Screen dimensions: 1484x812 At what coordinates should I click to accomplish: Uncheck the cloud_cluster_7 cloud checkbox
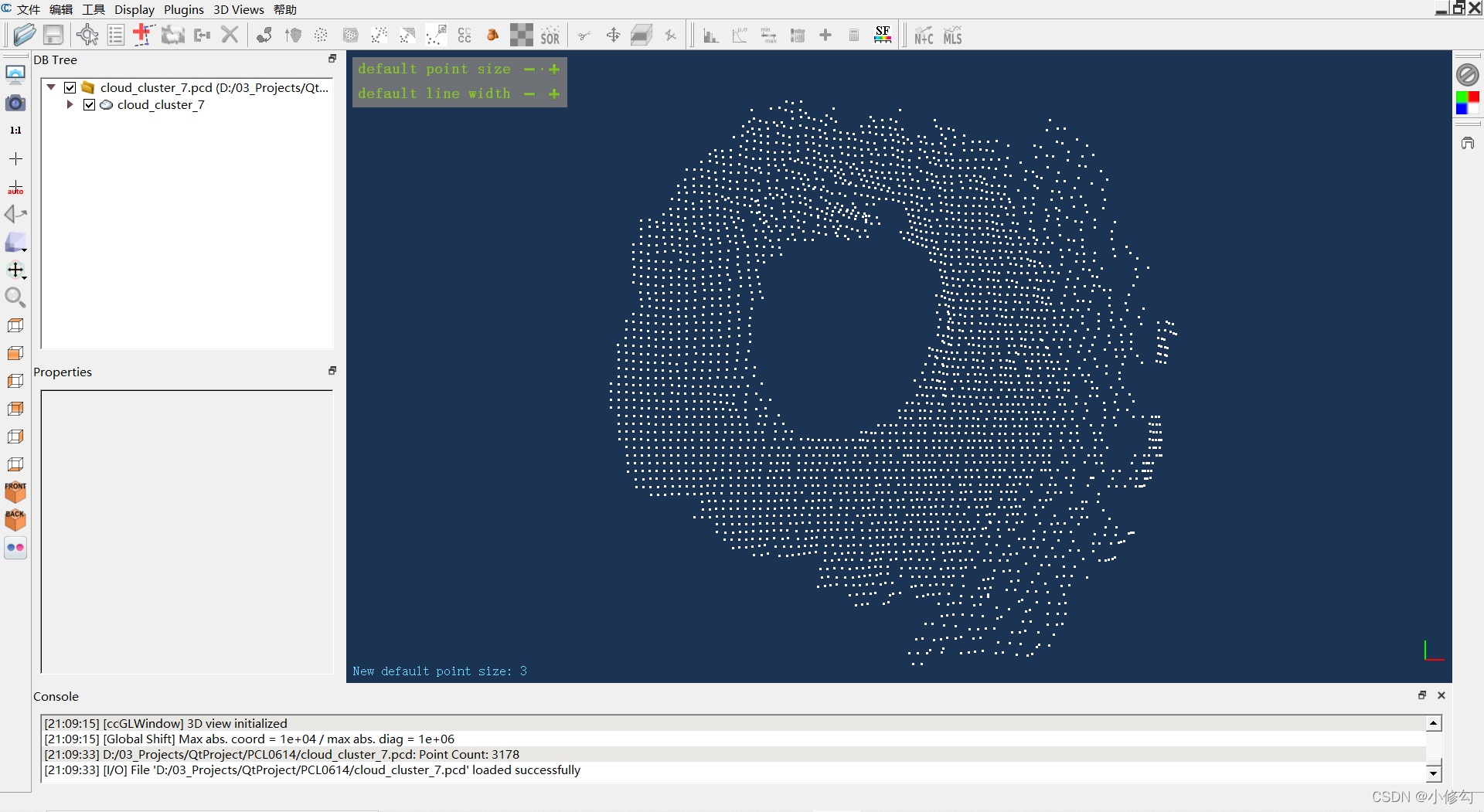pyautogui.click(x=90, y=105)
